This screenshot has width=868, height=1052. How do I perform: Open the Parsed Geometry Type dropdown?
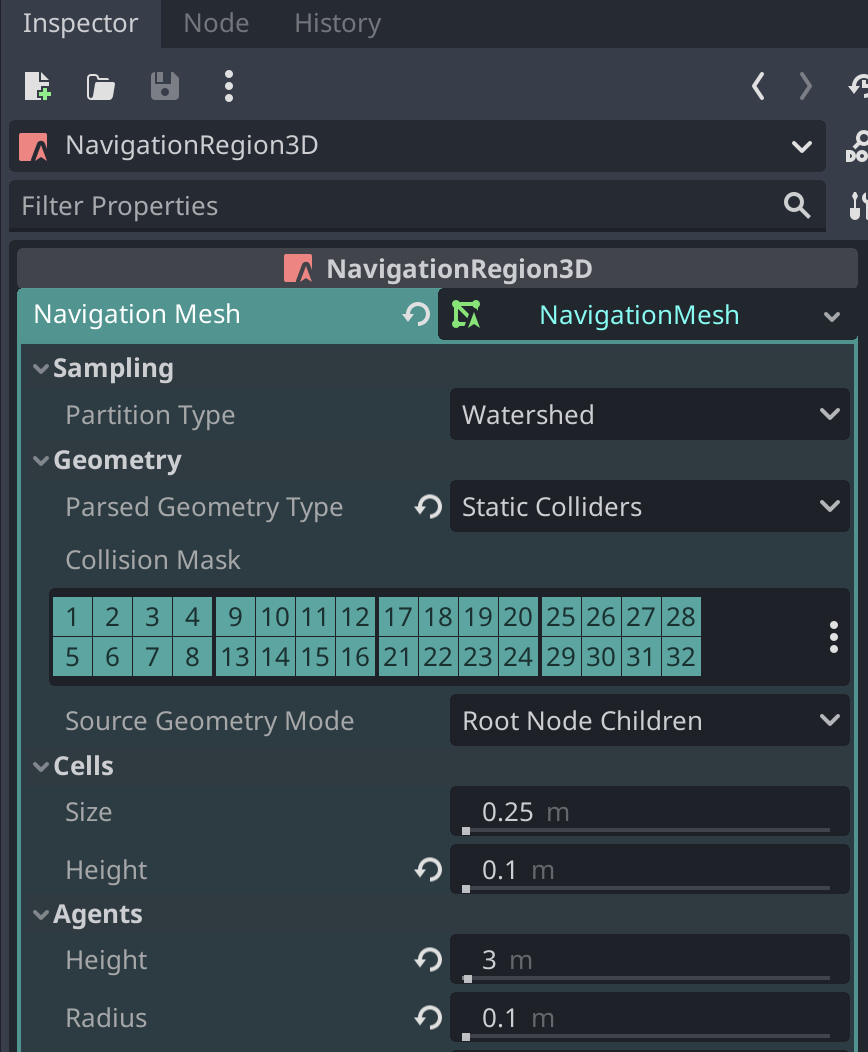(x=649, y=506)
